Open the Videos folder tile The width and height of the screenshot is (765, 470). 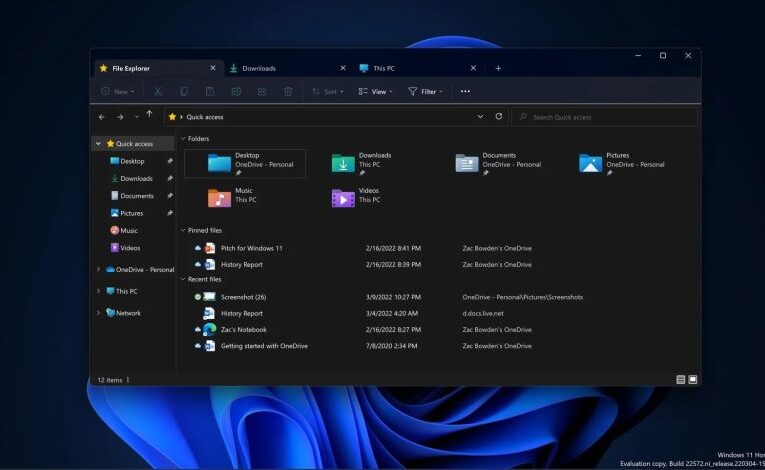355,197
